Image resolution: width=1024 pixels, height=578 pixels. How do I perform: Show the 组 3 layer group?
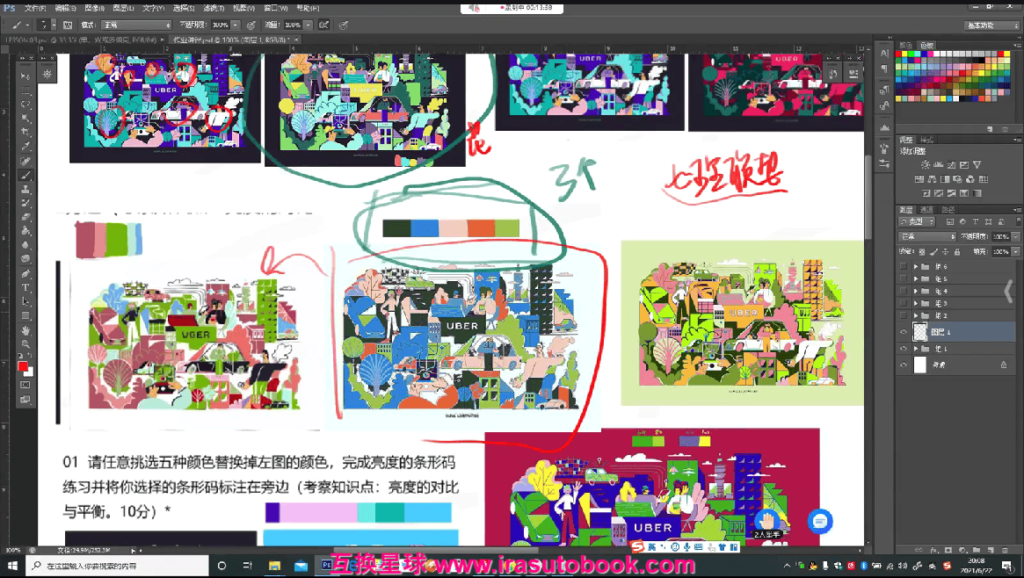tap(903, 304)
